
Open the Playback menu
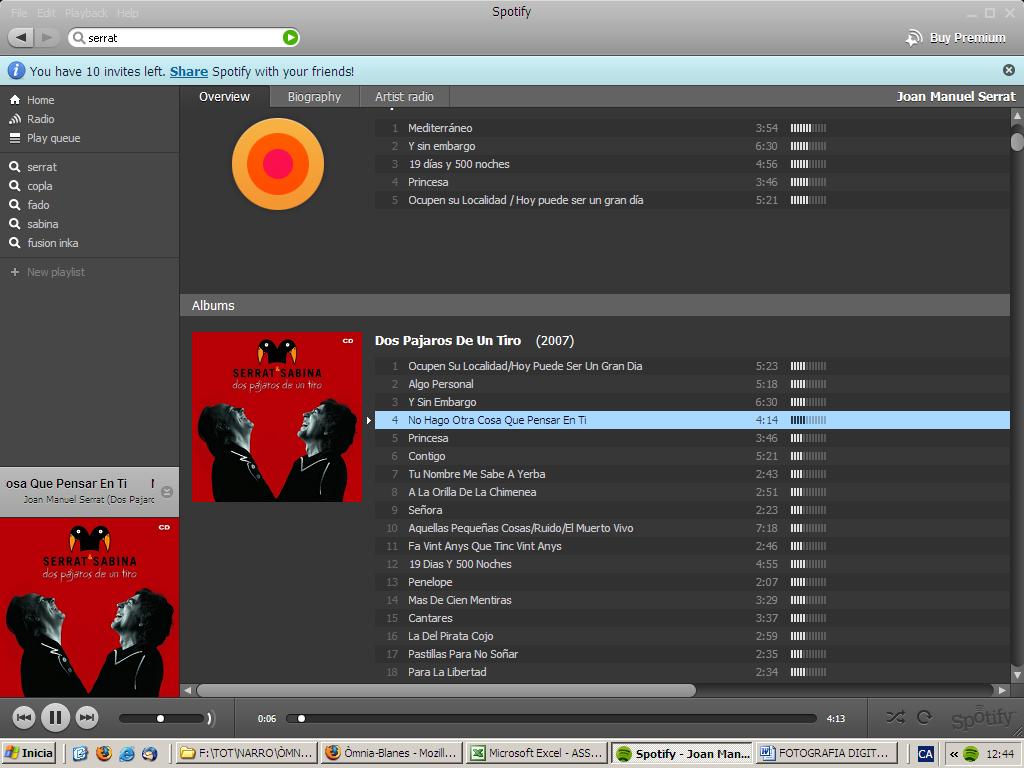coord(86,12)
